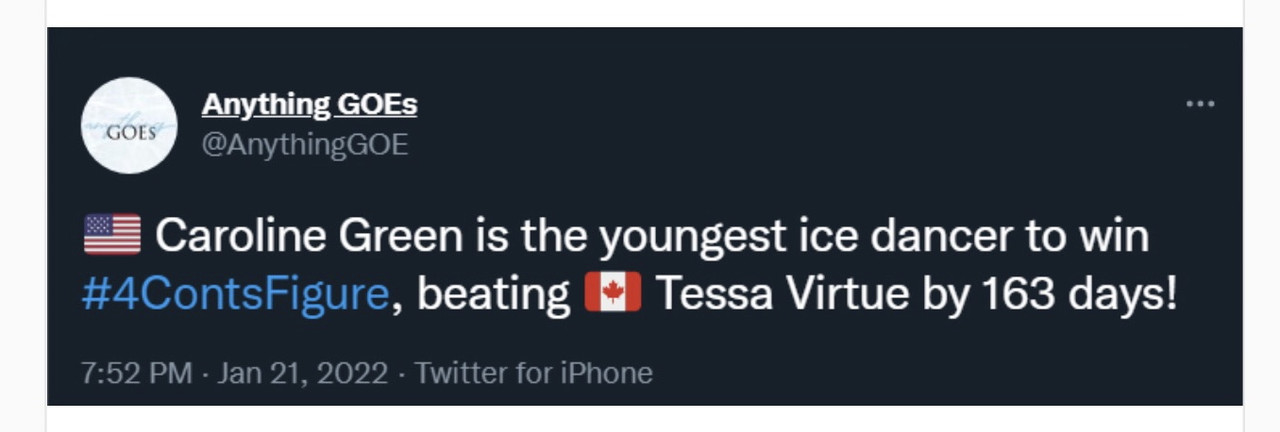Click the 7:52 PM timestamp
Screen dimensions: 1280x432
pyautogui.click(x=136, y=373)
